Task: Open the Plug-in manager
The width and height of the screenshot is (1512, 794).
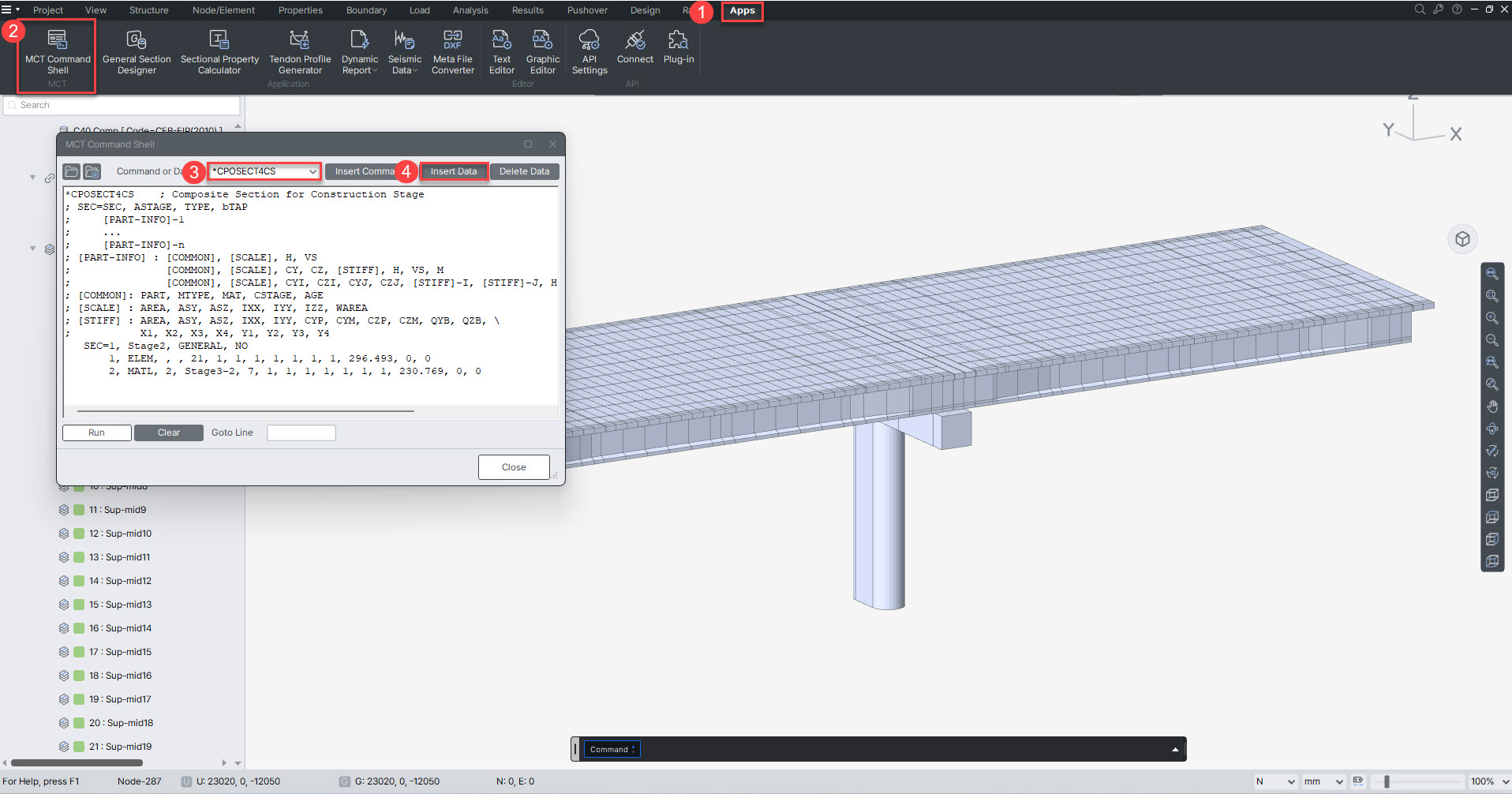Action: coord(679,47)
